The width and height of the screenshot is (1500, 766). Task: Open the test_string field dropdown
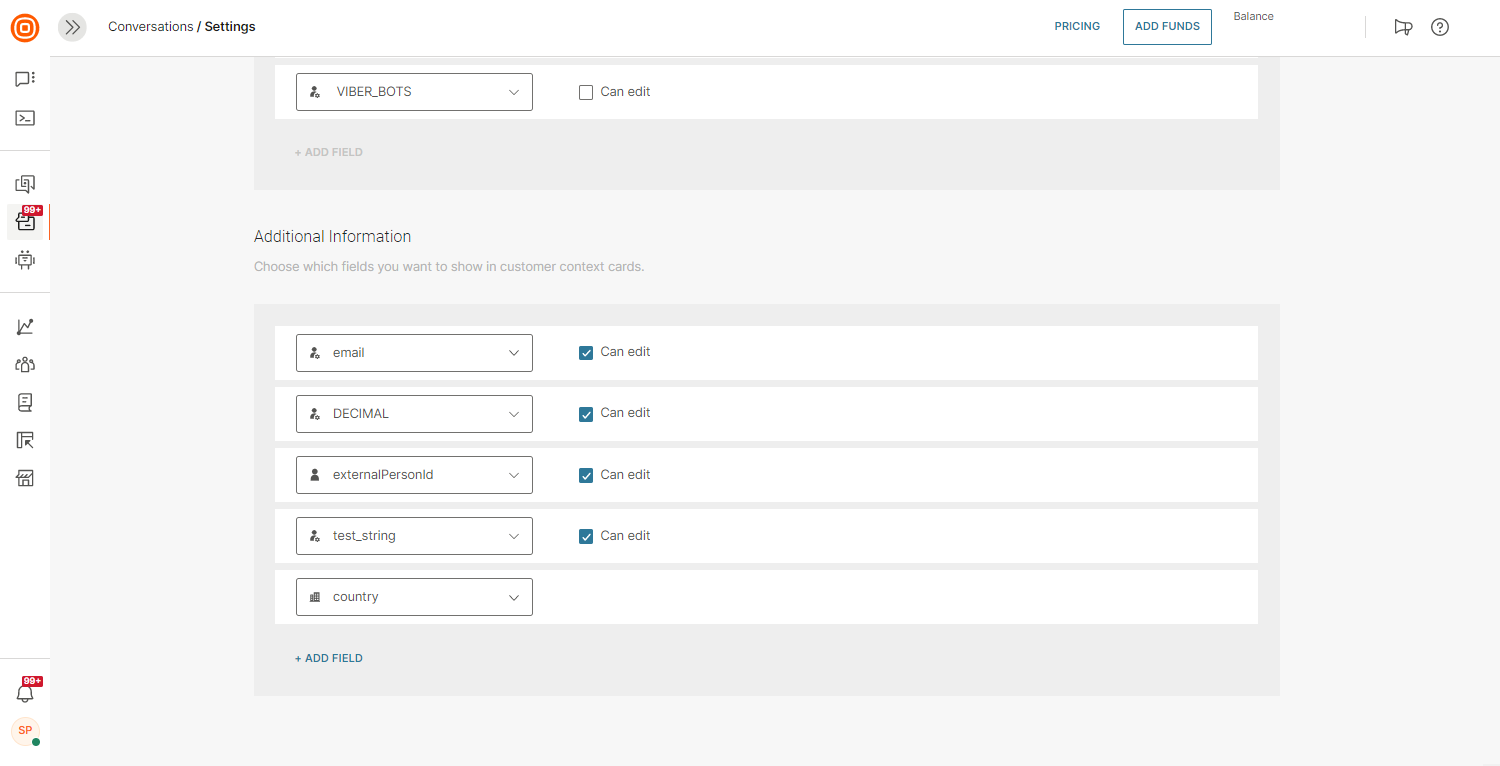(x=414, y=536)
